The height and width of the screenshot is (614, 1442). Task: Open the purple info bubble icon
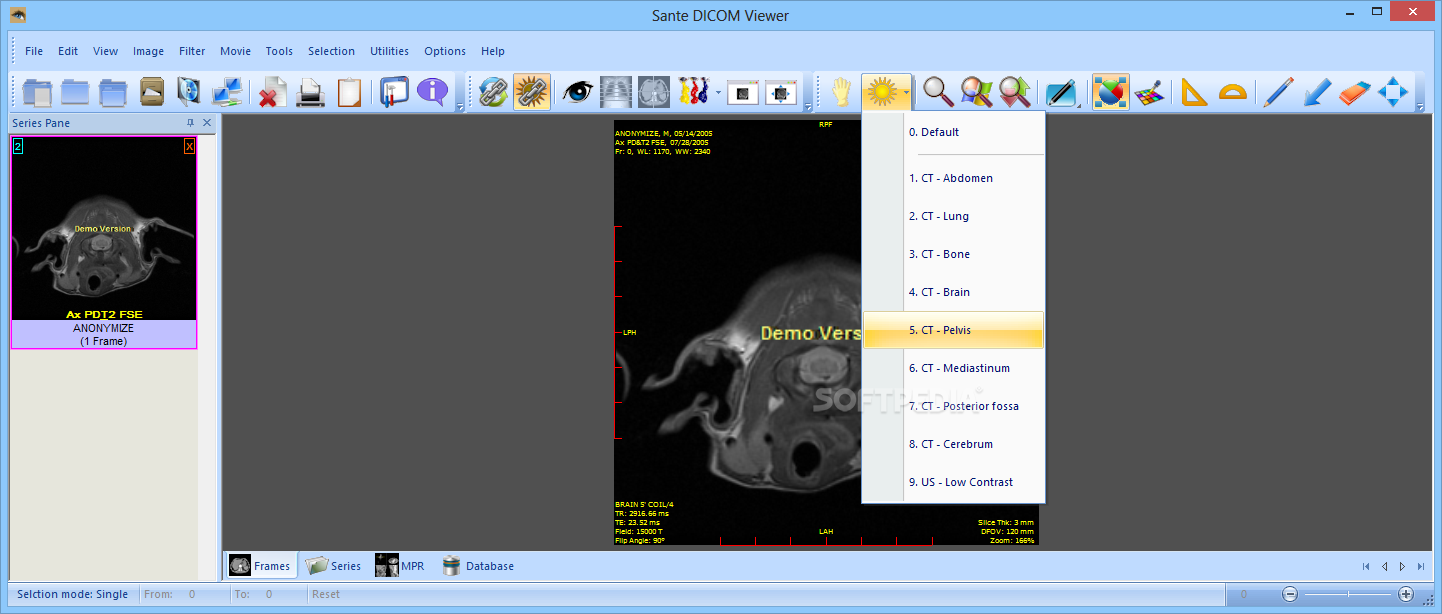click(x=432, y=92)
